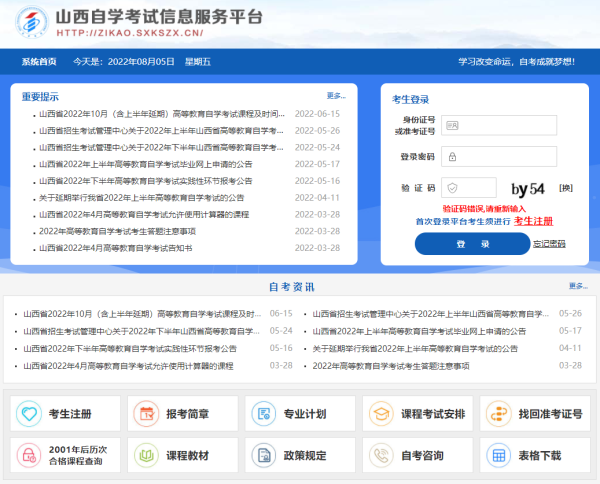This screenshot has height=484, width=600.
Task: Open the 05-17 毕业网上申请 notice in 自考资讯
Action: point(419,331)
